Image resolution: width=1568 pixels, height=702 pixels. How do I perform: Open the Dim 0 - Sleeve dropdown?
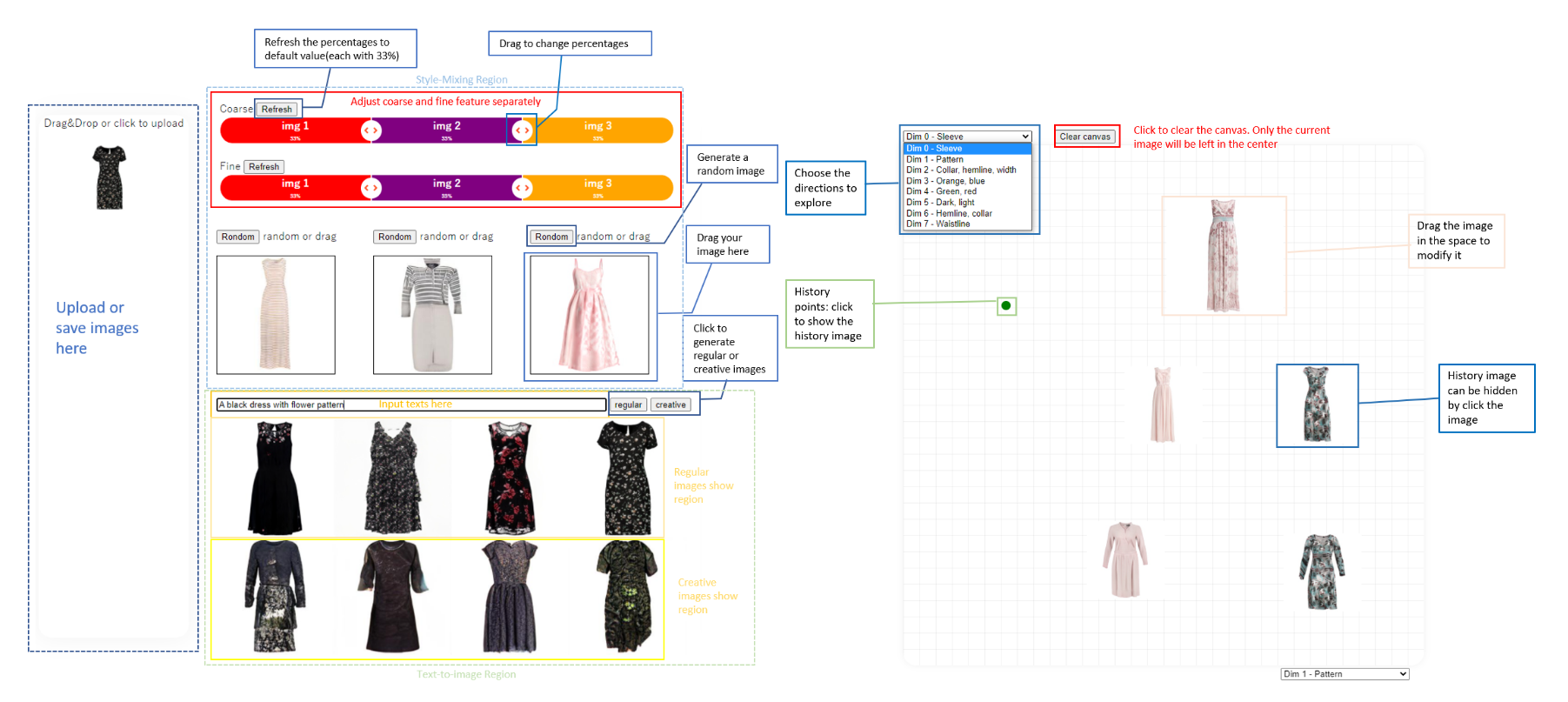(967, 137)
